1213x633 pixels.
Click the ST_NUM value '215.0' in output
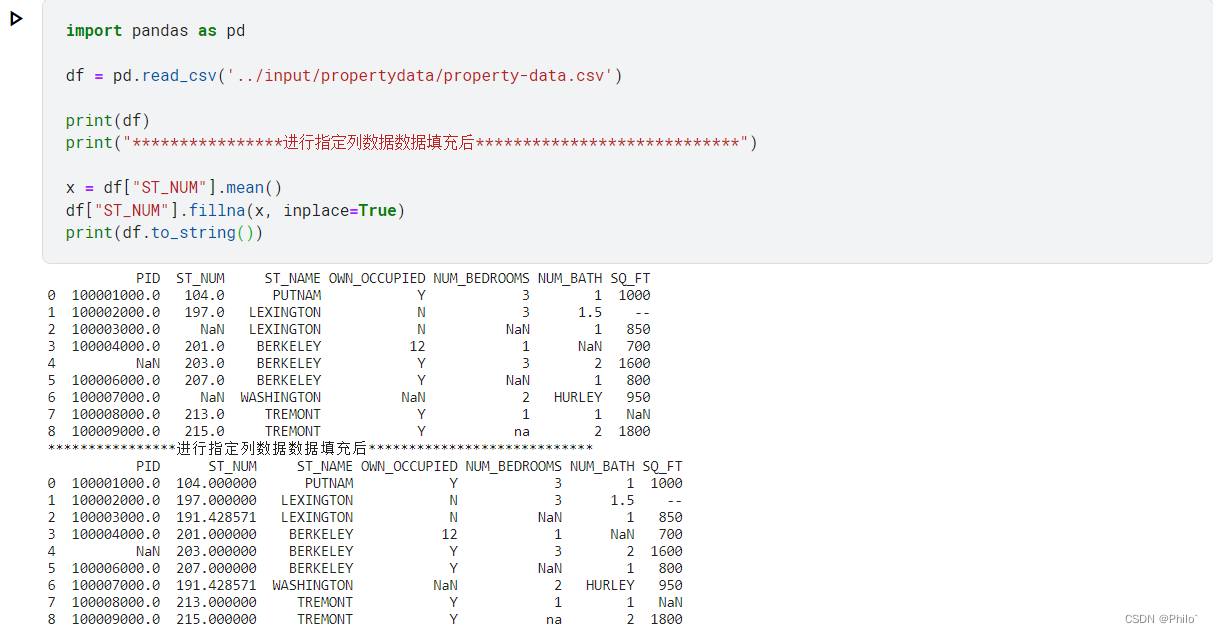(205, 432)
